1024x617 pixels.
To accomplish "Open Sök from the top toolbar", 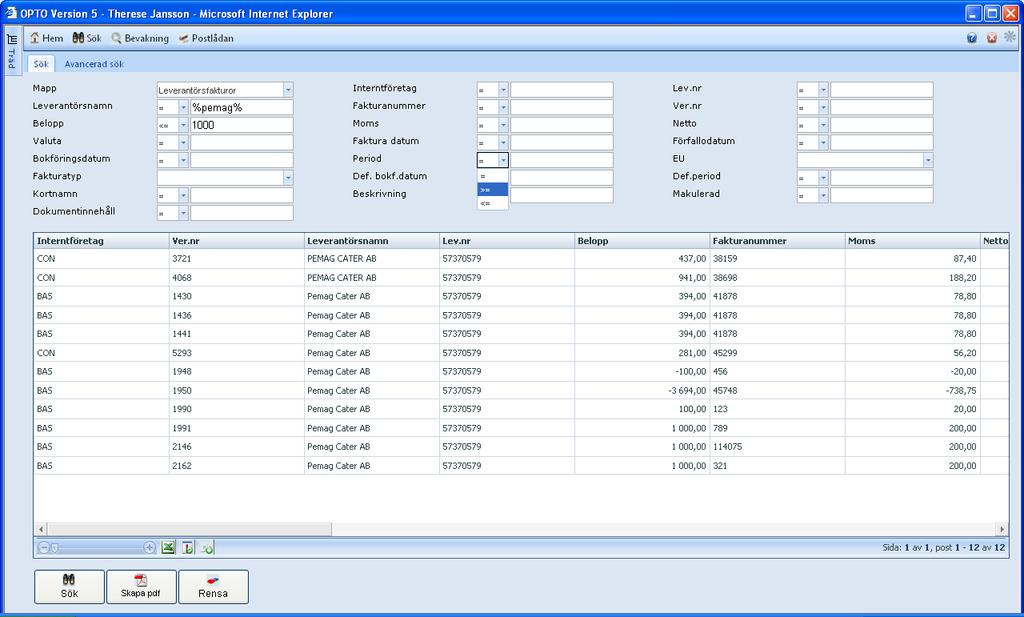I will click(x=87, y=38).
